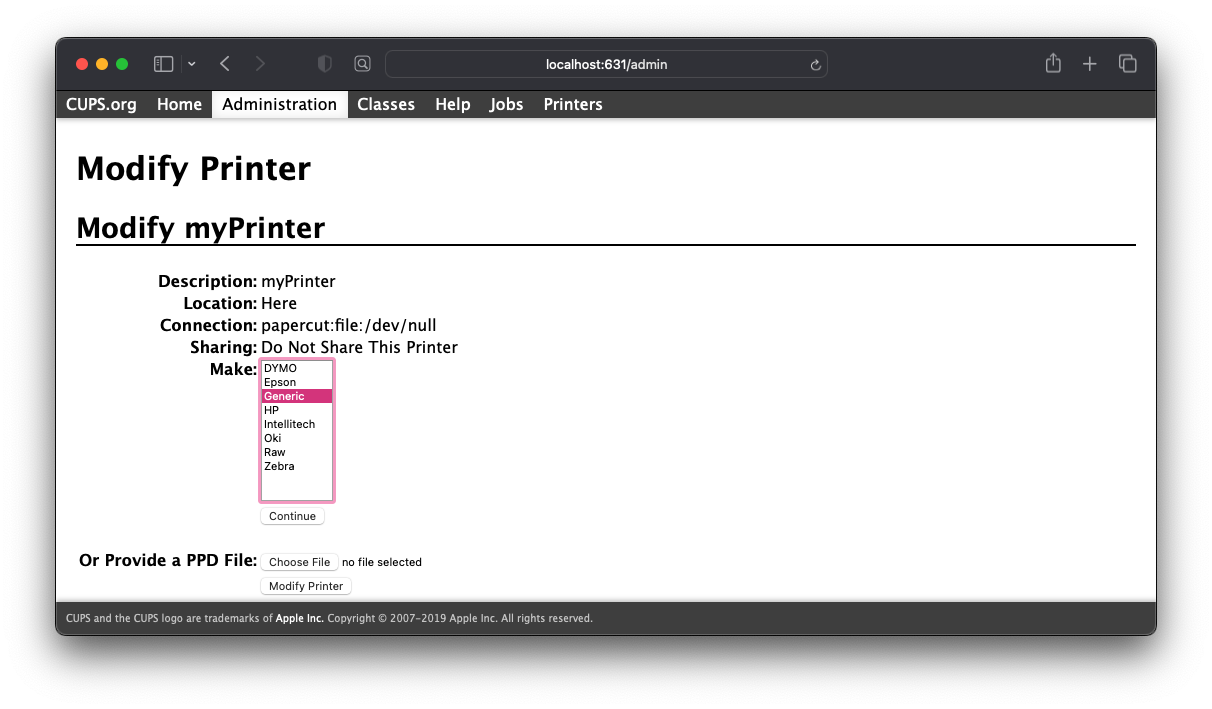Screen dimensions: 1212x709
Task: Select Raw in the Make list
Action: pos(297,452)
